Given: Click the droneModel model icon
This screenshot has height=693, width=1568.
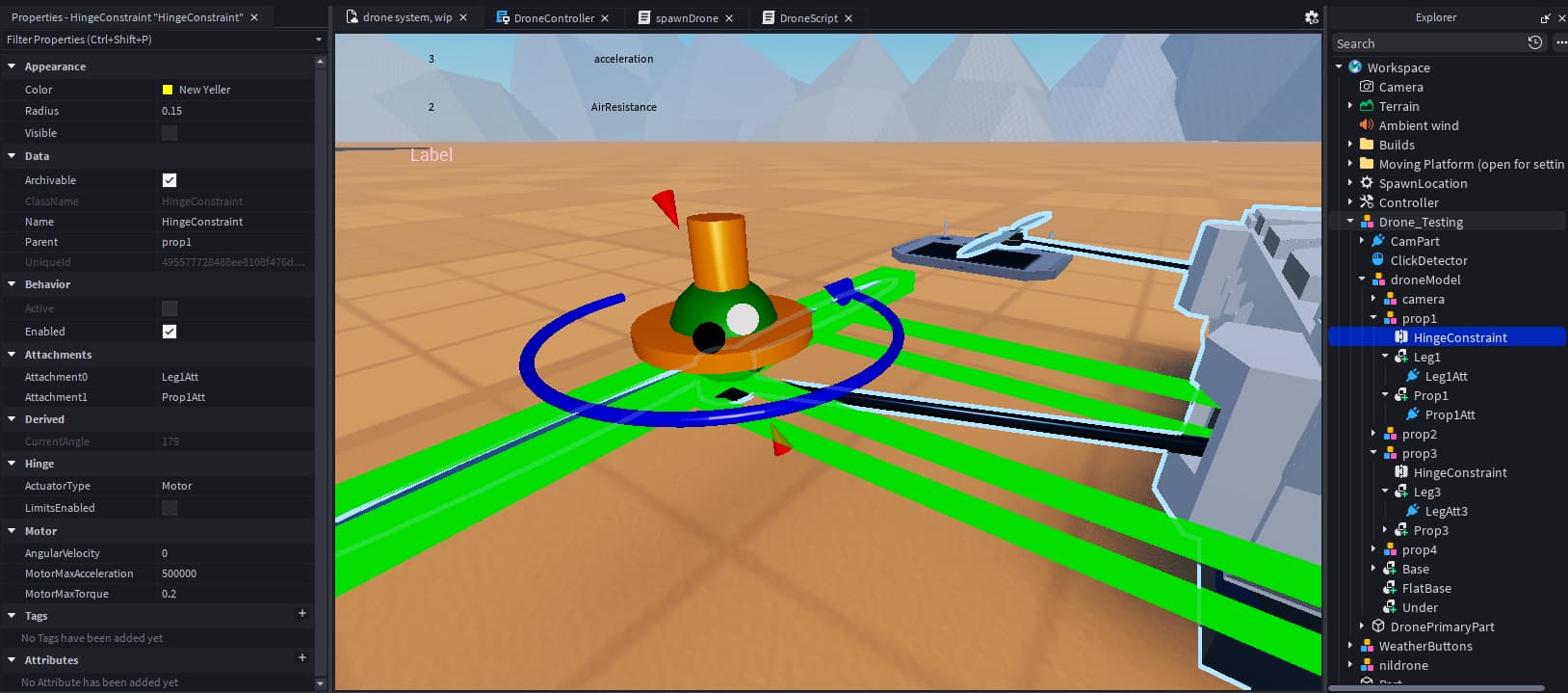Looking at the screenshot, I should coord(1378,280).
